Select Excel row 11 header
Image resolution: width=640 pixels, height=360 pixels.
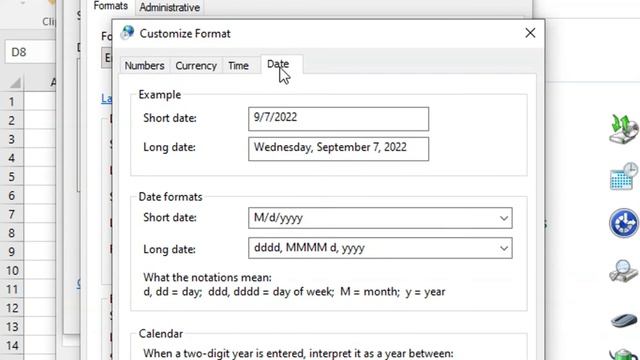click(x=12, y=289)
